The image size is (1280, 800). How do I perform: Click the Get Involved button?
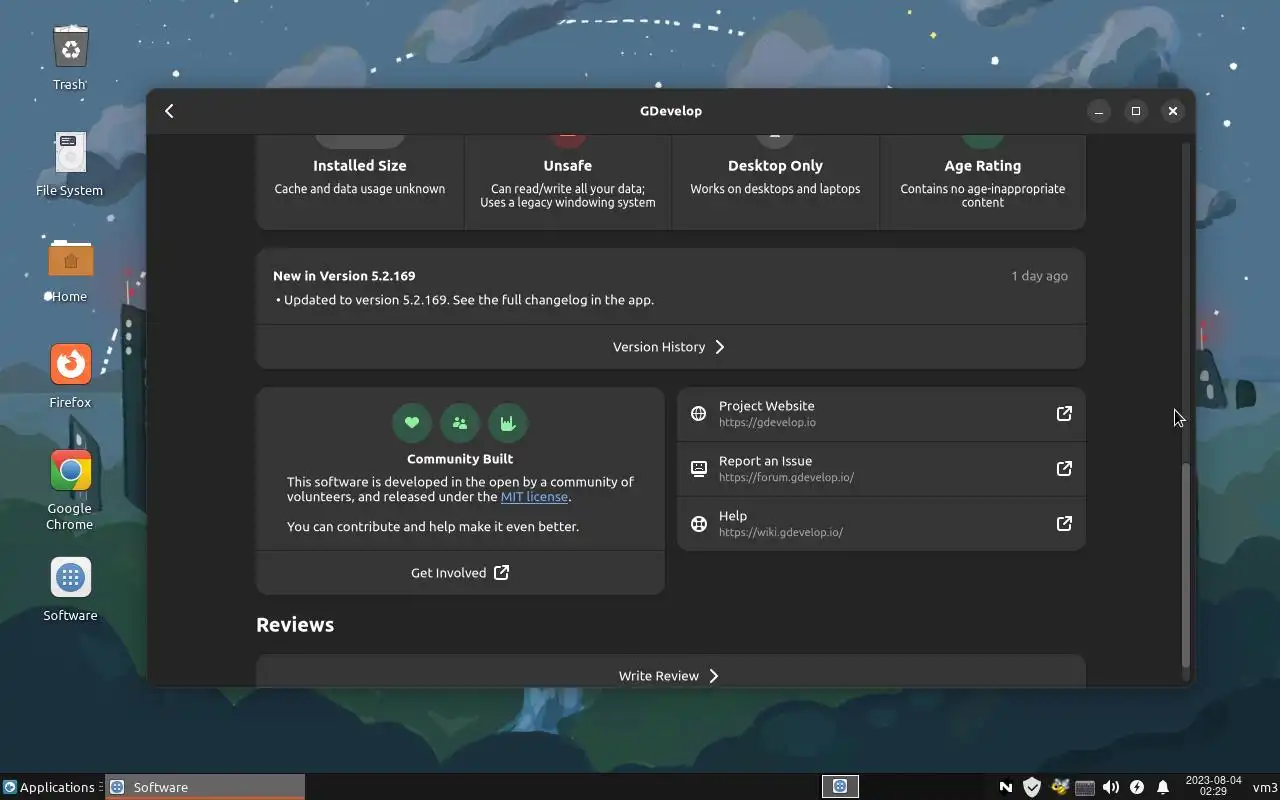tap(460, 573)
